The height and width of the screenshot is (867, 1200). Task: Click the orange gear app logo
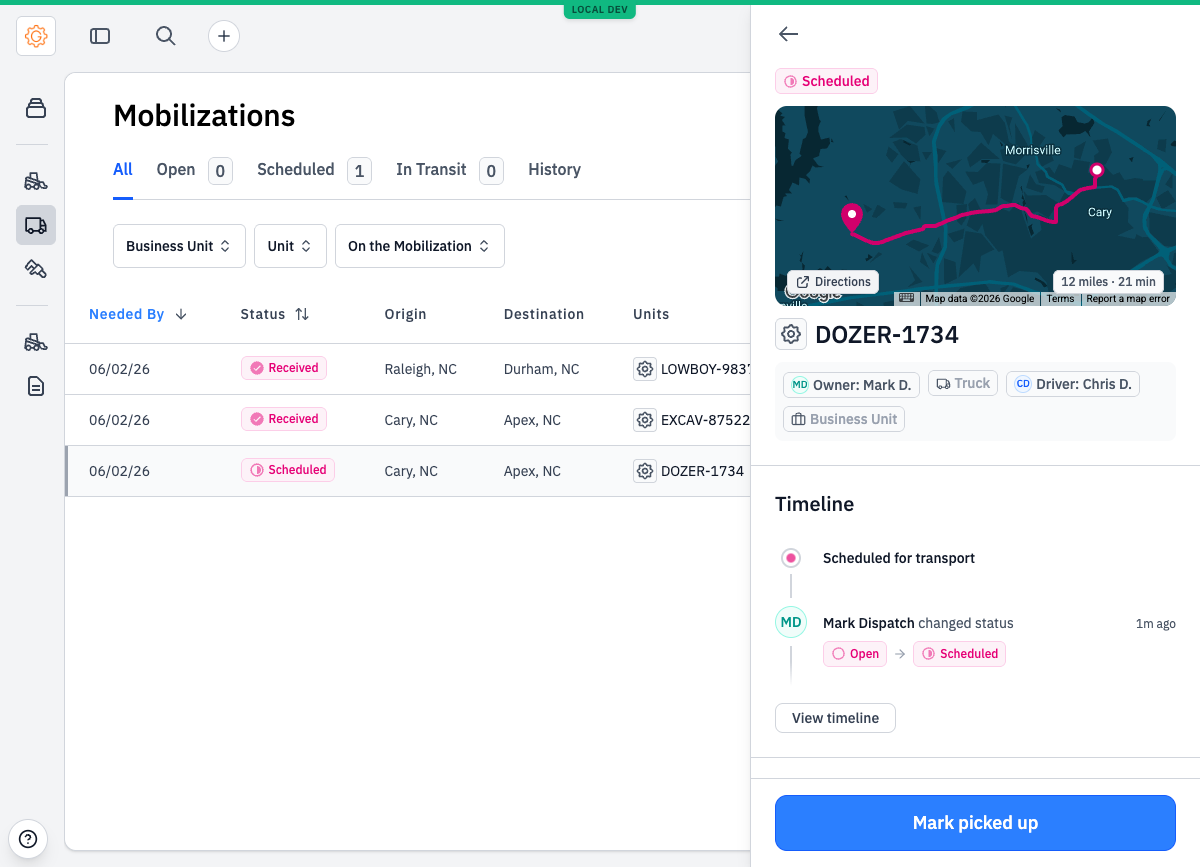tap(36, 36)
